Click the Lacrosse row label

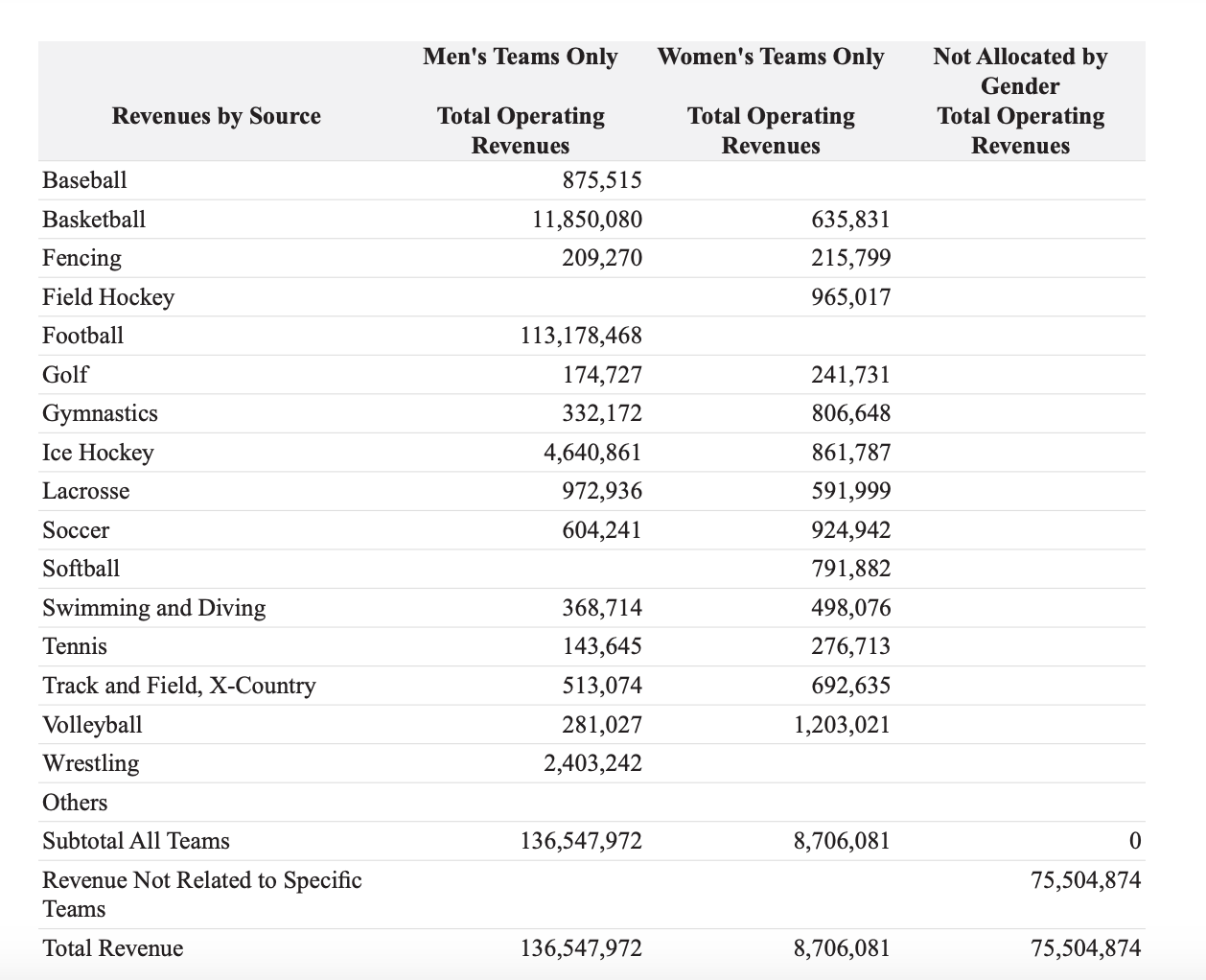coord(85,491)
